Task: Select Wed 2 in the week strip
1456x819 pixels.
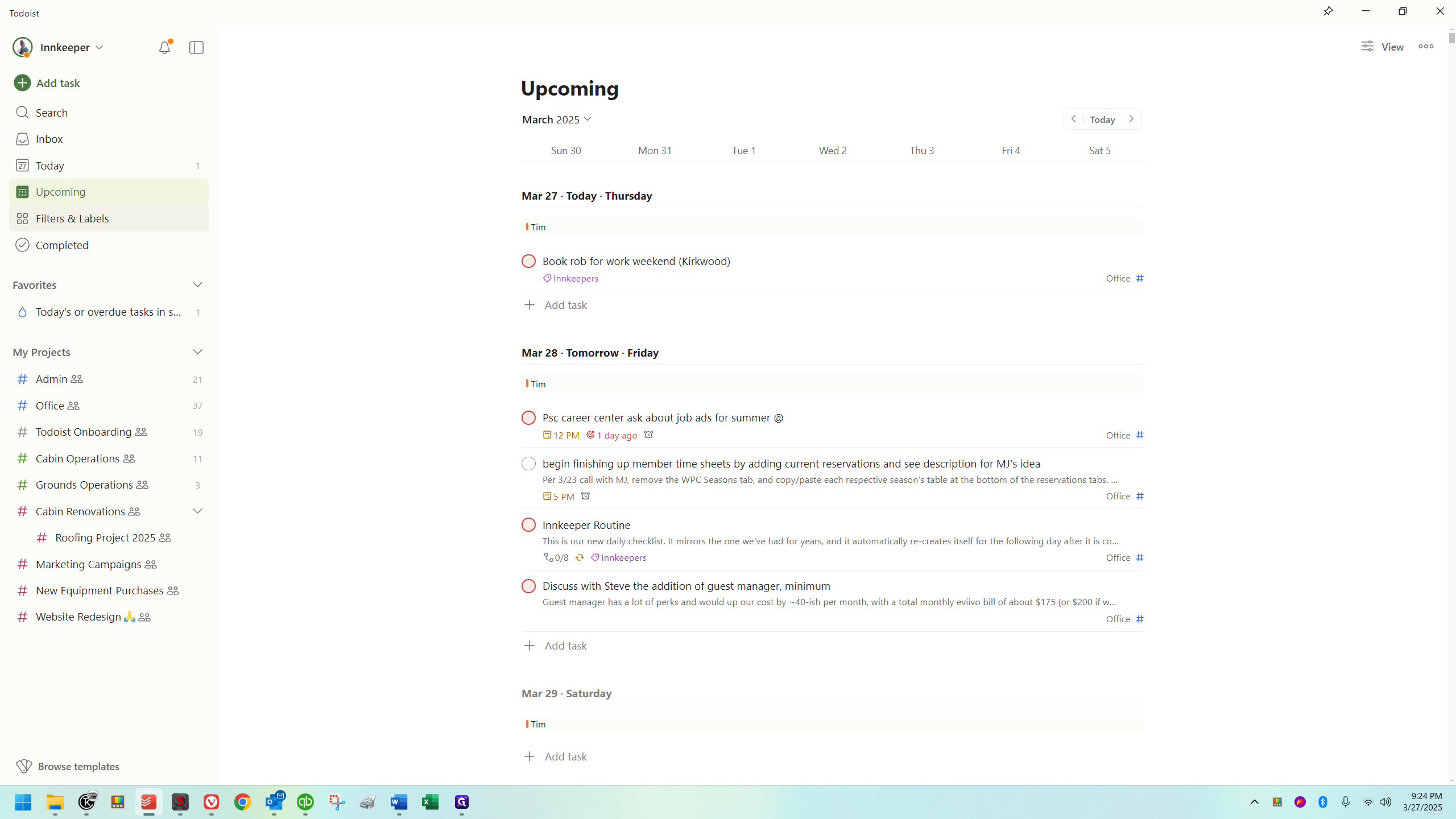Action: 833,150
